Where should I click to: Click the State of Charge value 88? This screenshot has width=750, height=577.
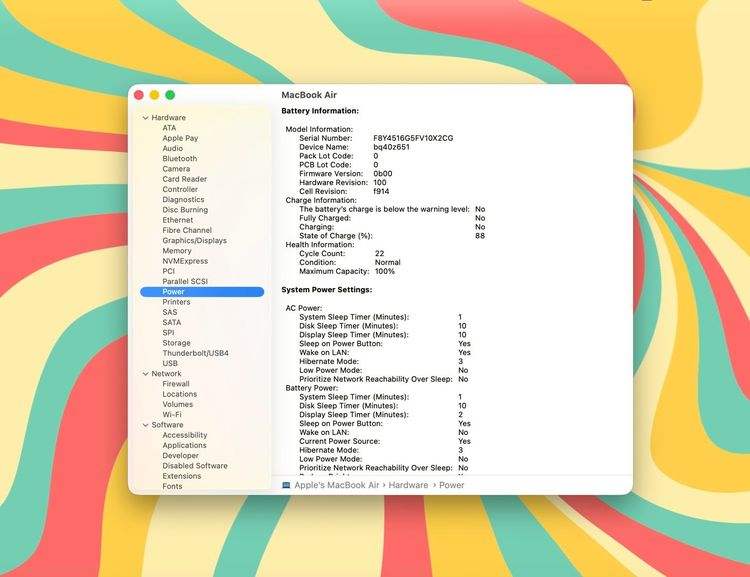(x=480, y=236)
